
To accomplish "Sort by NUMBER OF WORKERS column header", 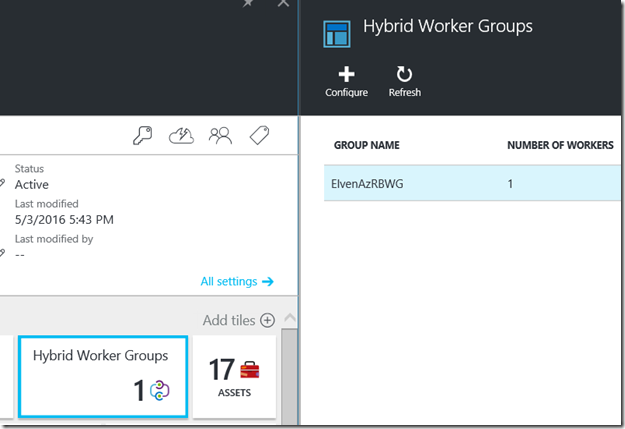I will tap(560, 145).
